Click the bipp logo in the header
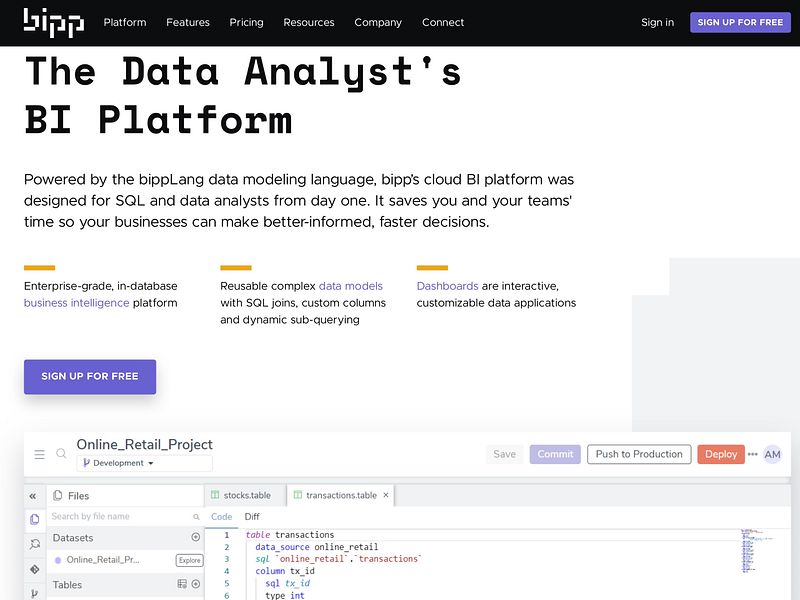 click(54, 22)
